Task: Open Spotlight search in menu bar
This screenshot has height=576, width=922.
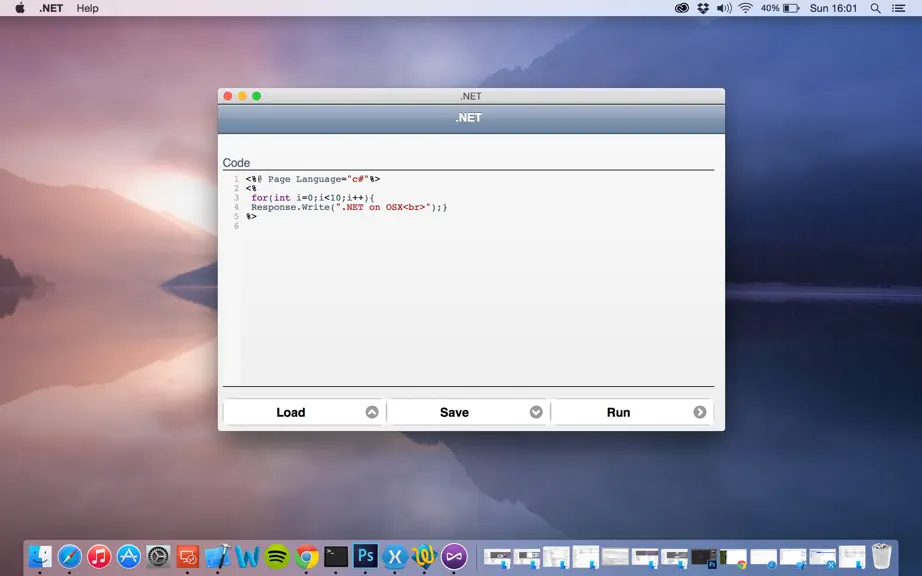Action: (876, 8)
